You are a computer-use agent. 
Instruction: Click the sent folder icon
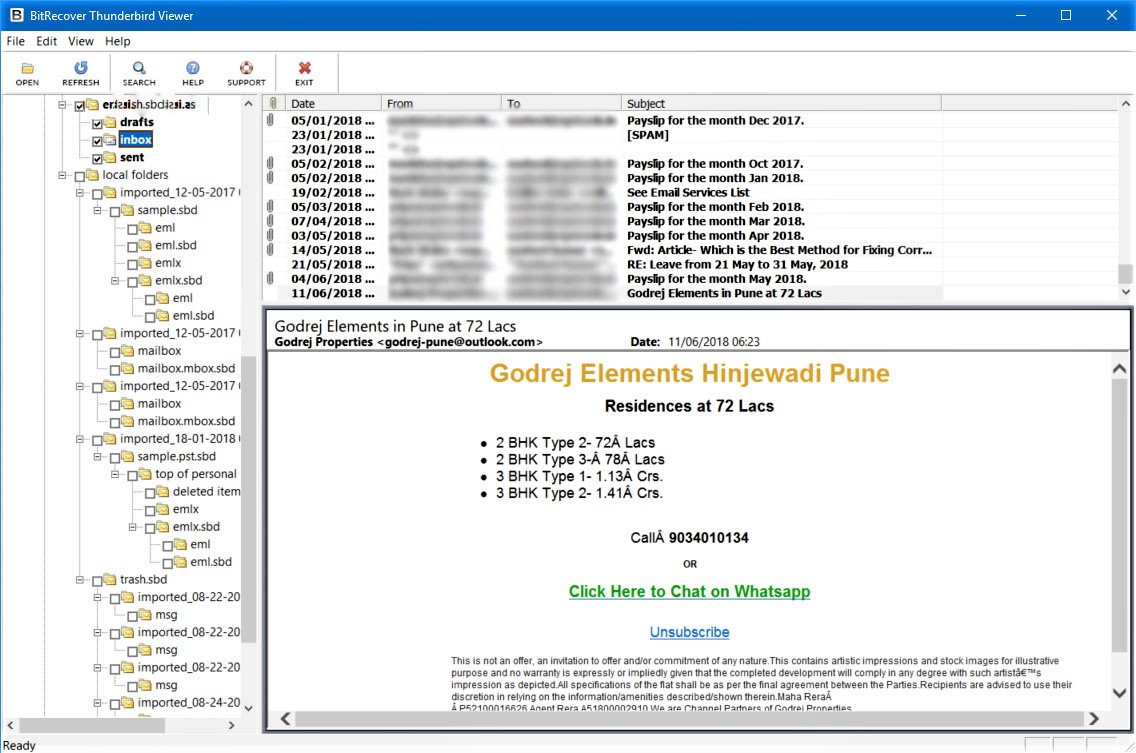pos(110,157)
